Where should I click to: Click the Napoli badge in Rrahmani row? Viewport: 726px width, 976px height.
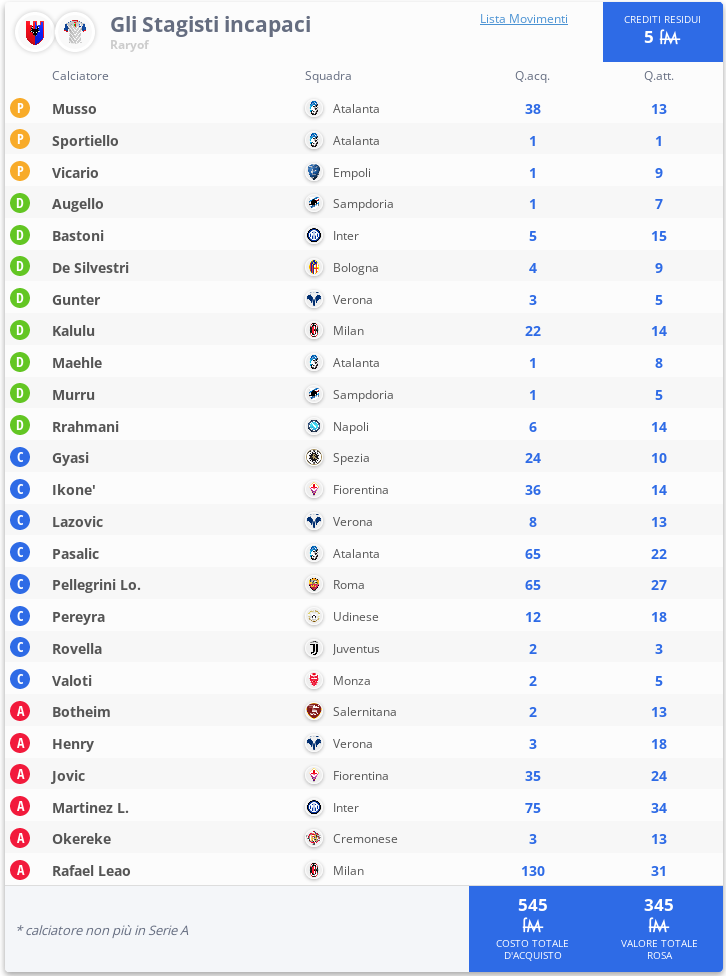pyautogui.click(x=314, y=427)
